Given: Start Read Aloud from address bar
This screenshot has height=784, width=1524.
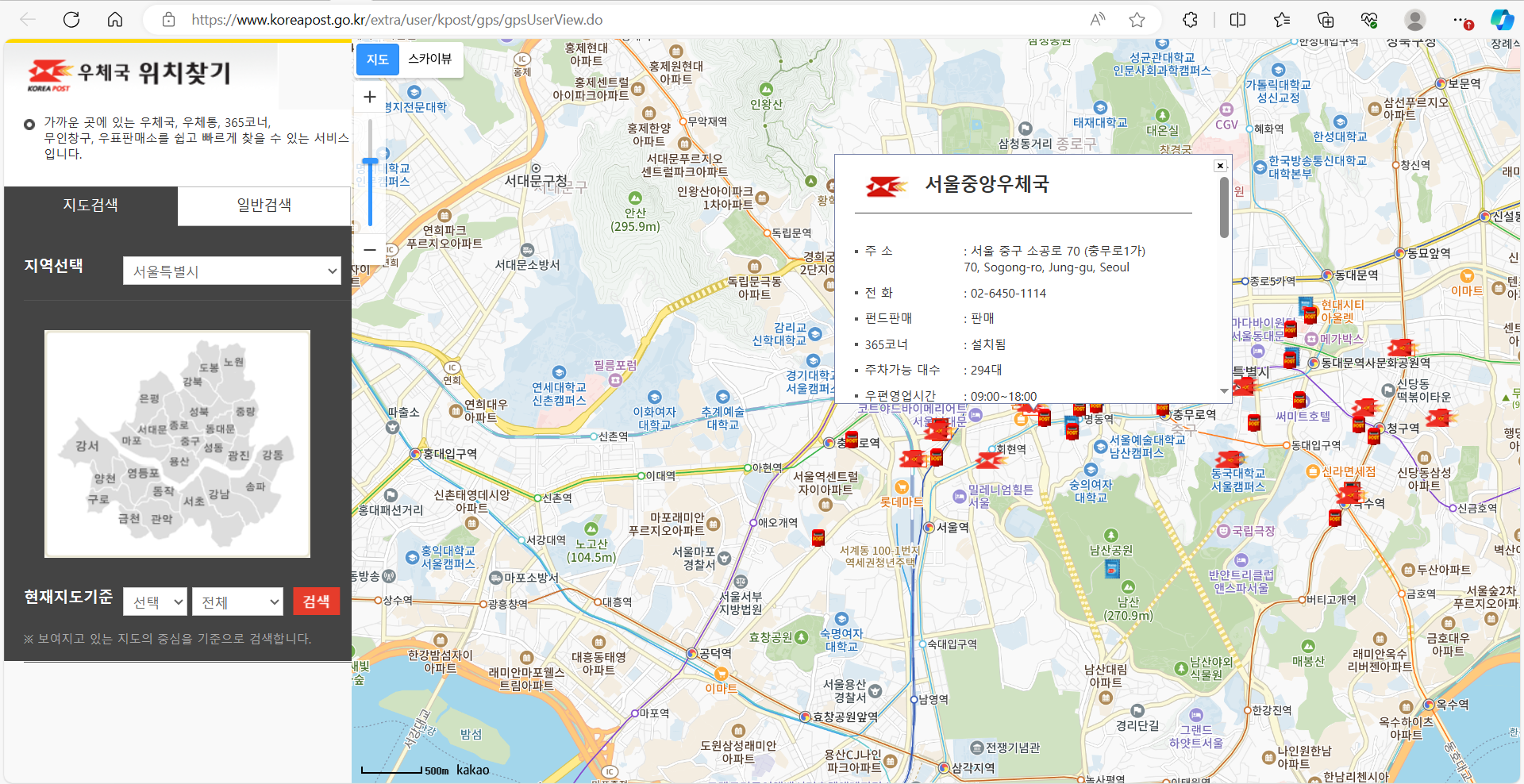Looking at the screenshot, I should point(1098,20).
